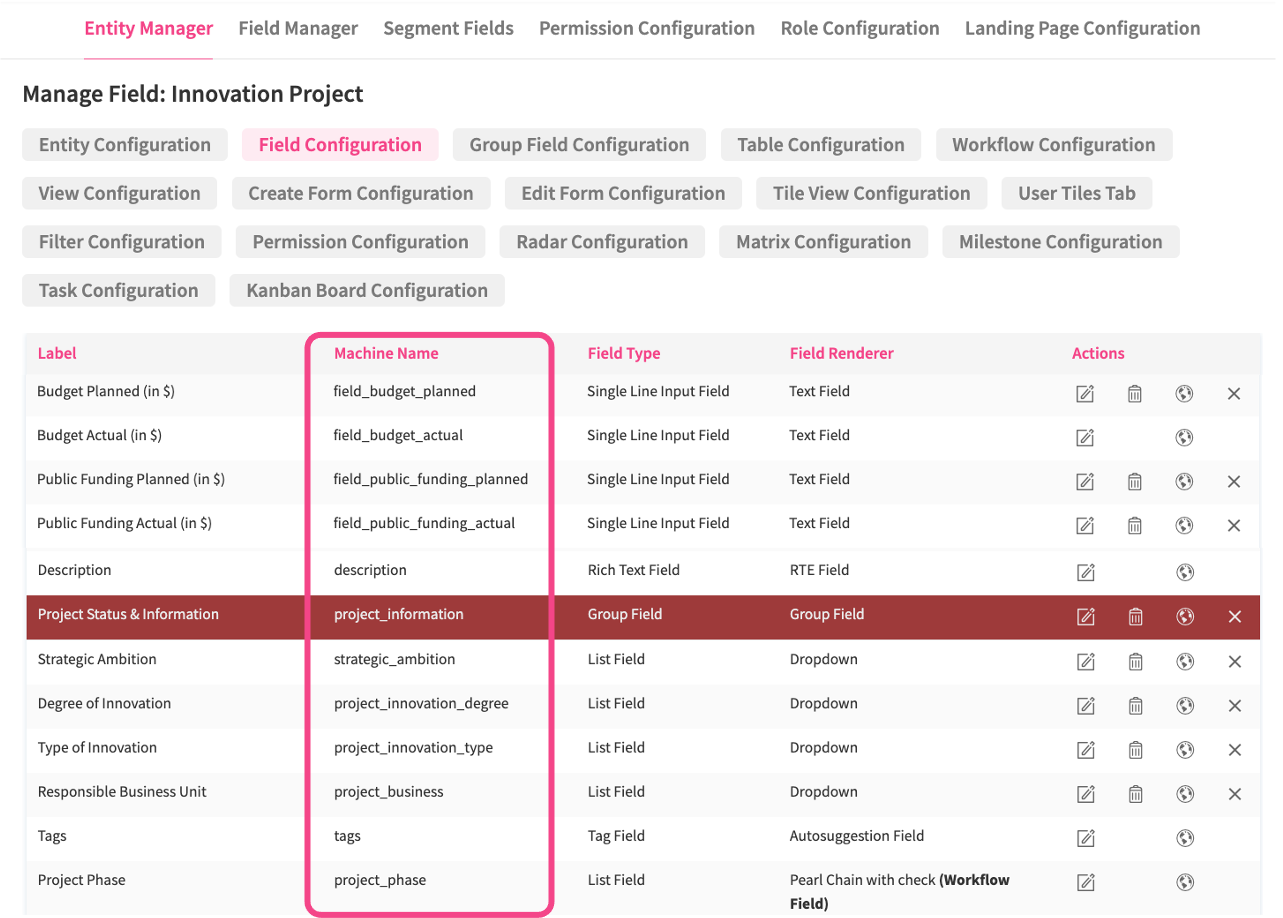Click trash icon in Public Funding Actual row

[x=1135, y=525]
